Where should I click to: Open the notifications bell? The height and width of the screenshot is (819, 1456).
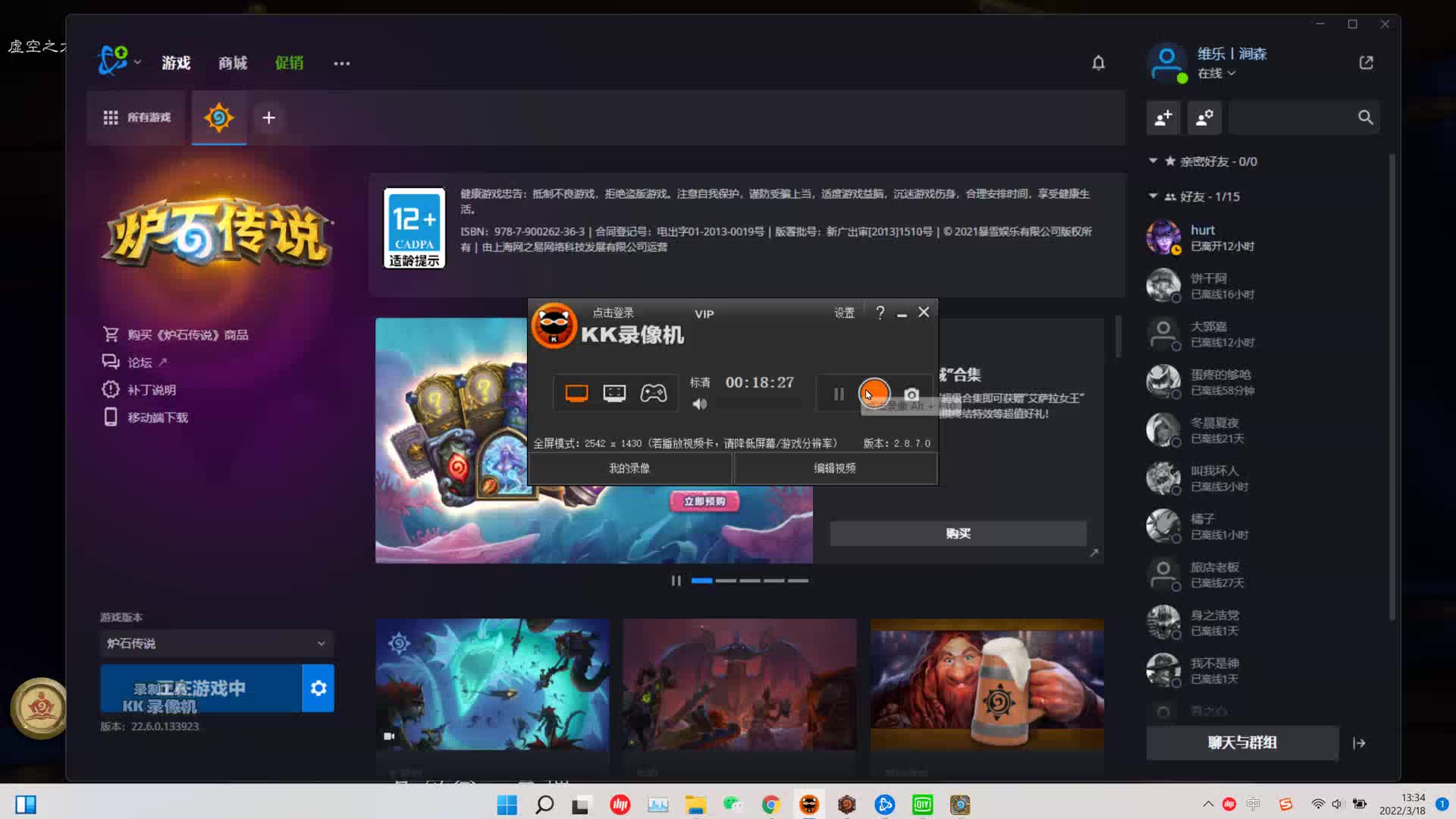point(1098,63)
